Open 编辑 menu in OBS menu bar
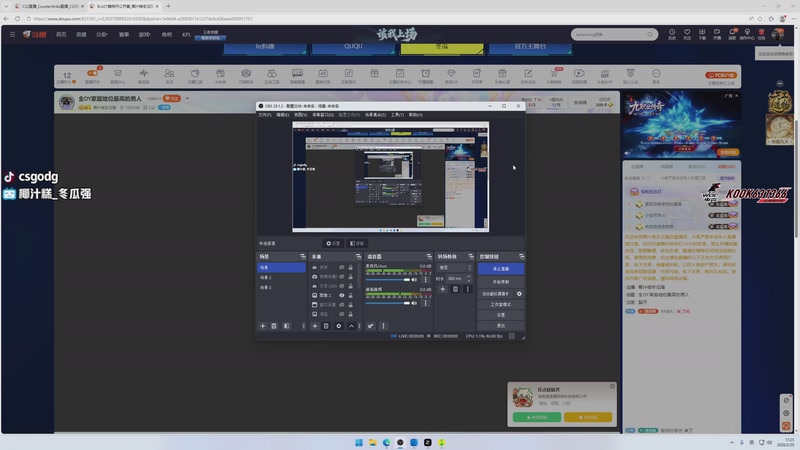The image size is (800, 450). point(282,115)
